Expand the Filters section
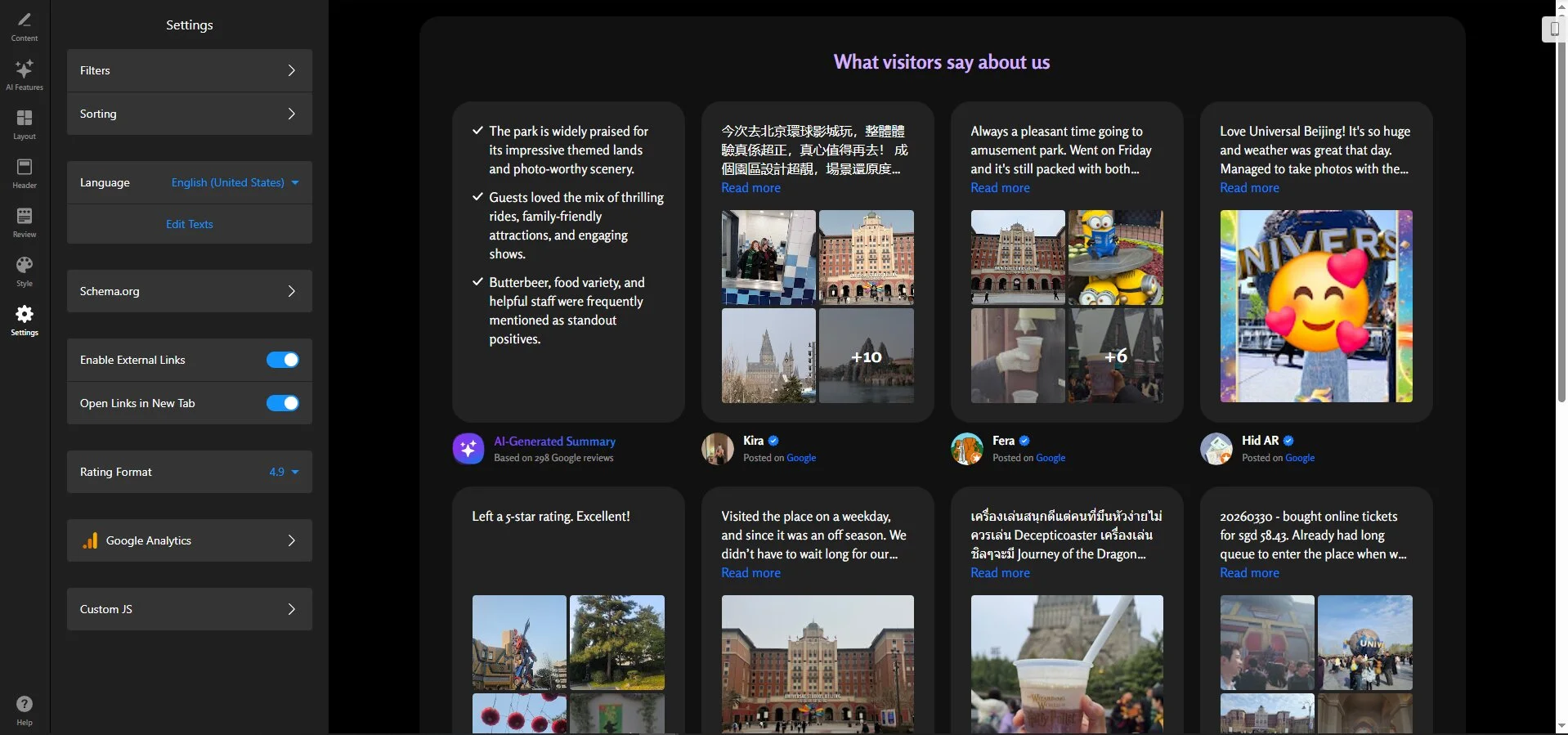This screenshot has width=1568, height=735. coord(190,70)
